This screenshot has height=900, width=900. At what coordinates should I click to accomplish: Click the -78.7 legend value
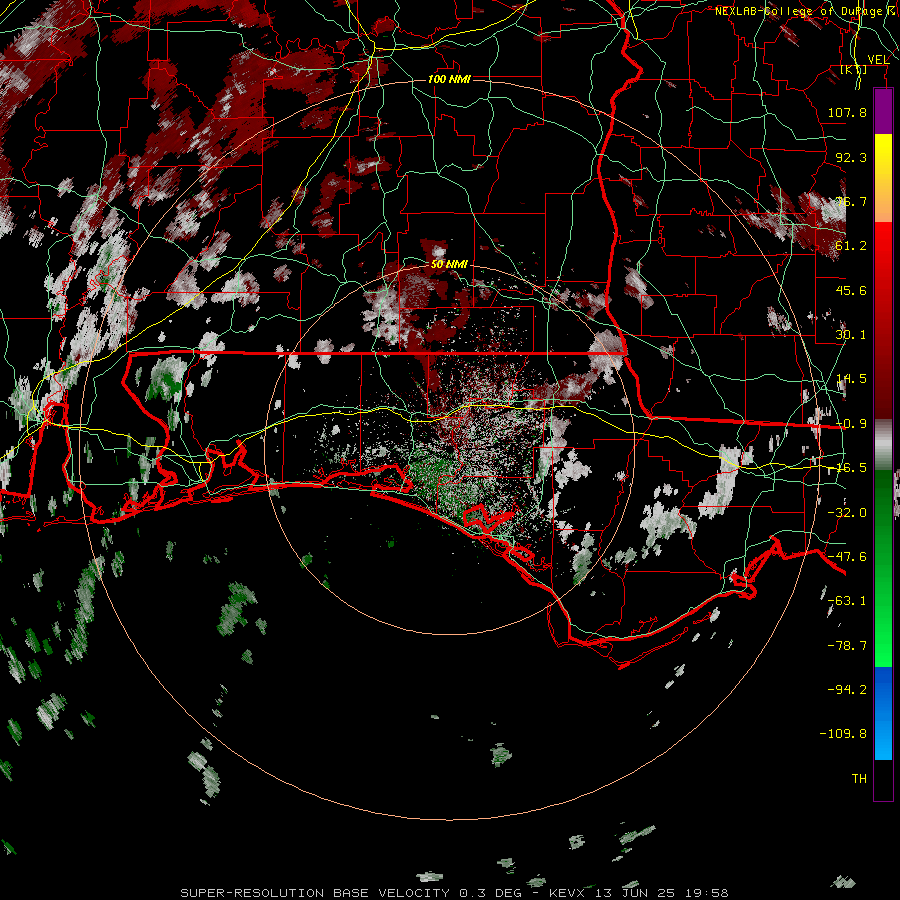click(847, 646)
